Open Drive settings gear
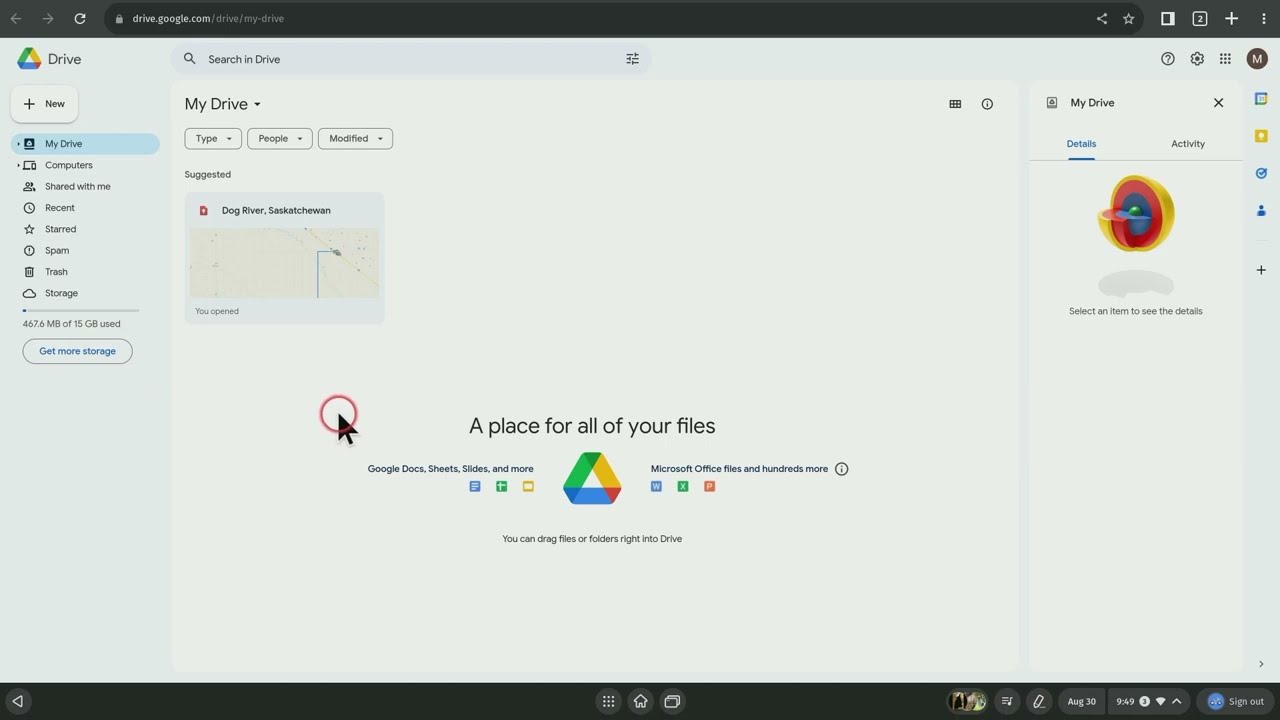 (x=1197, y=59)
